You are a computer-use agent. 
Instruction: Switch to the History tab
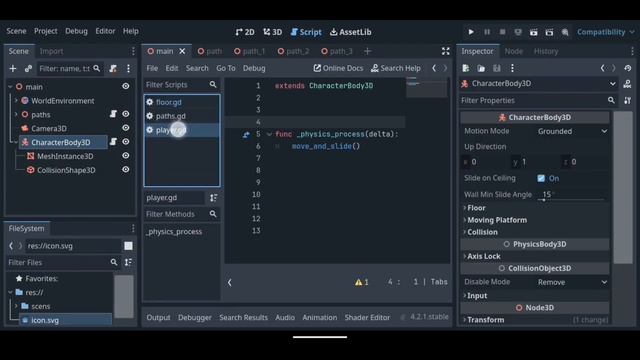(x=546, y=51)
